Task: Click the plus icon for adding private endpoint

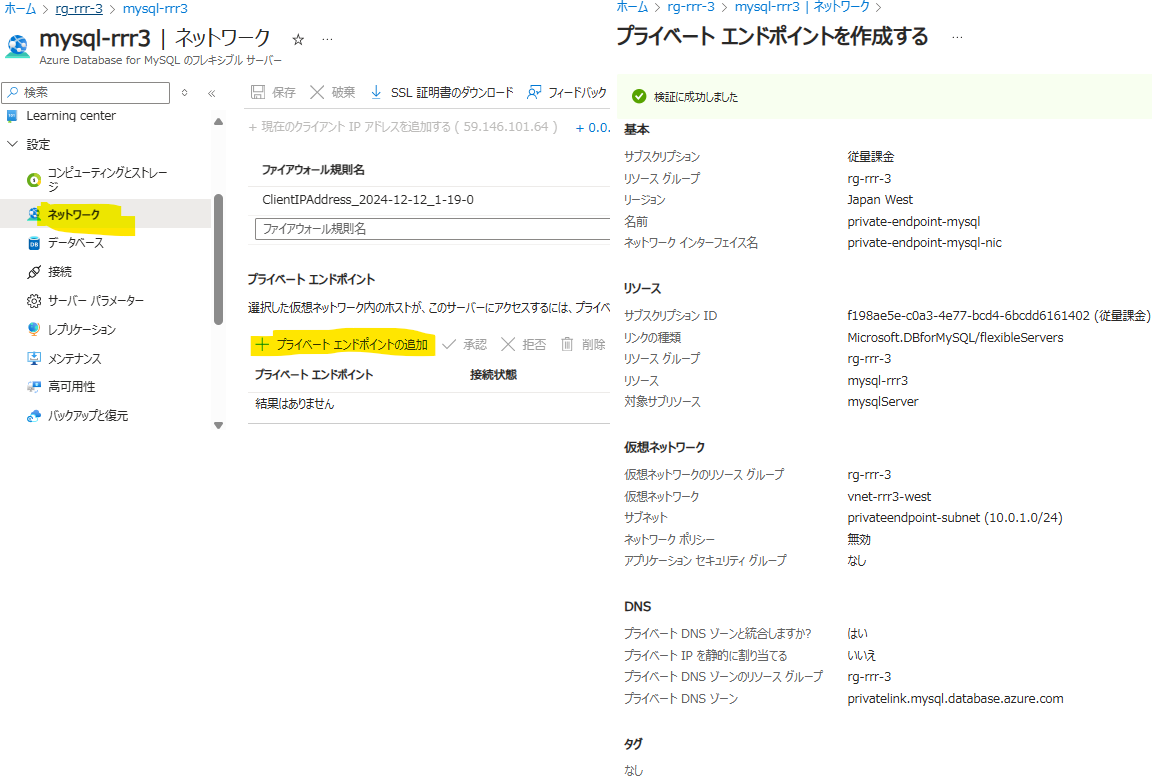Action: tap(261, 345)
